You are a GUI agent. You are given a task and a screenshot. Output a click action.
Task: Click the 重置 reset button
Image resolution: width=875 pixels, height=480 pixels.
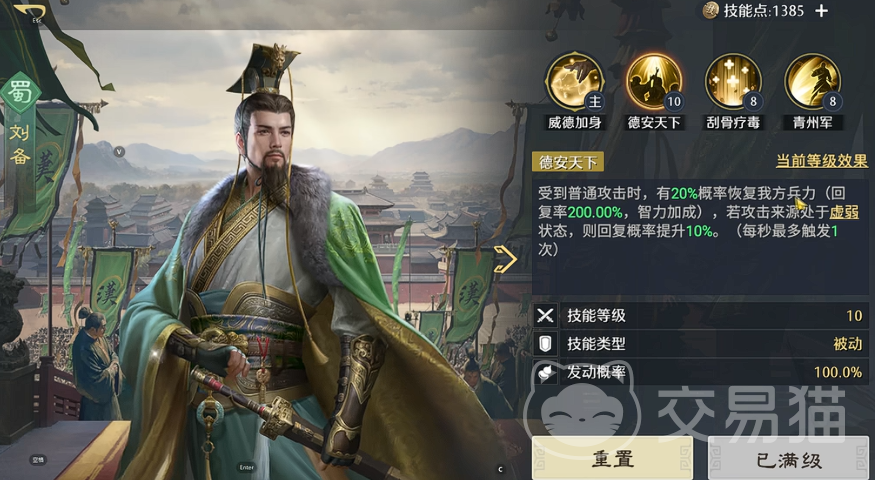[612, 459]
